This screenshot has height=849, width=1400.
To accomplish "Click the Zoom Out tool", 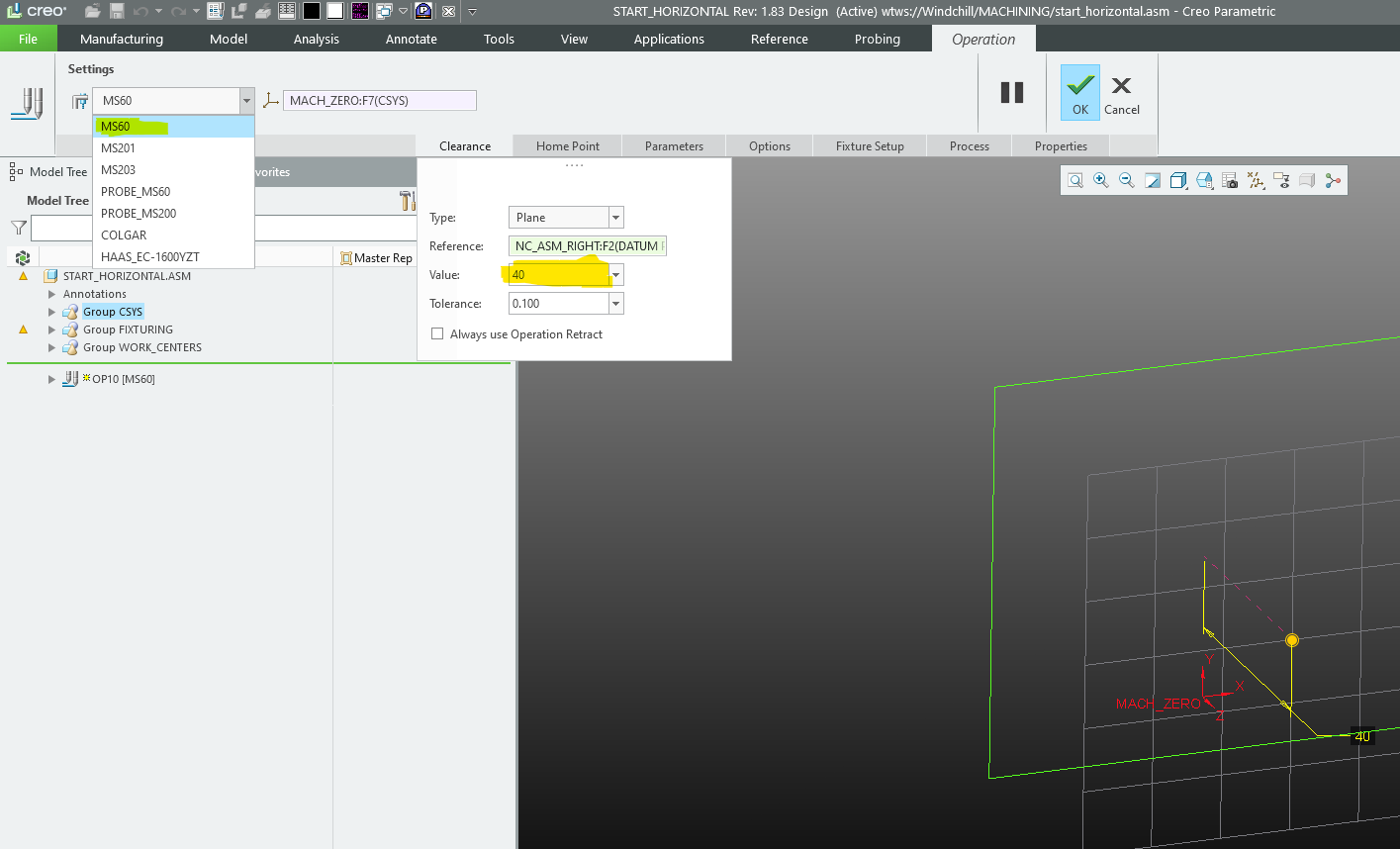I will coord(1127,180).
